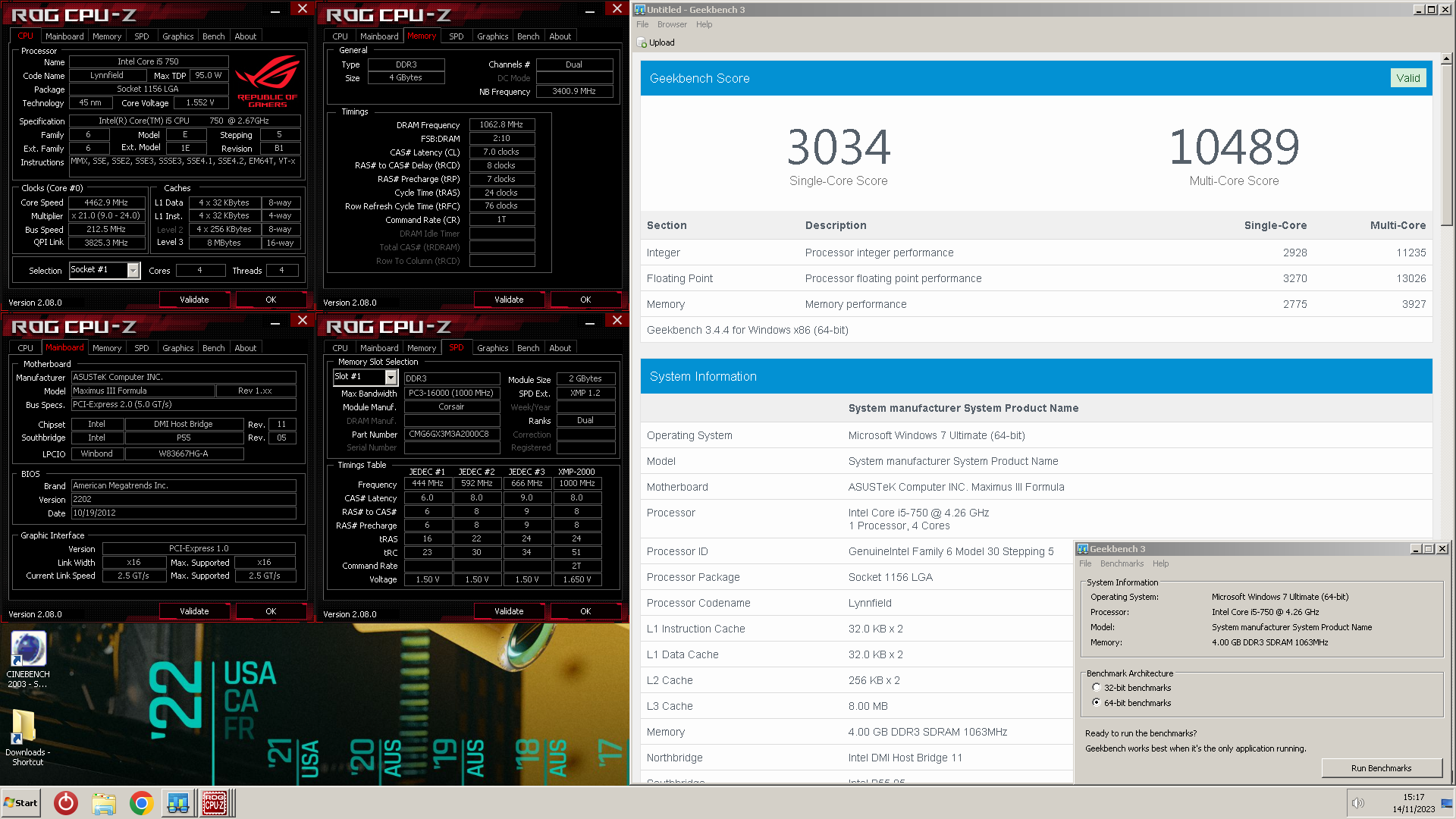The height and width of the screenshot is (819, 1456).
Task: Open SPD tab in Memory CPU-Z window
Action: pyautogui.click(x=457, y=36)
